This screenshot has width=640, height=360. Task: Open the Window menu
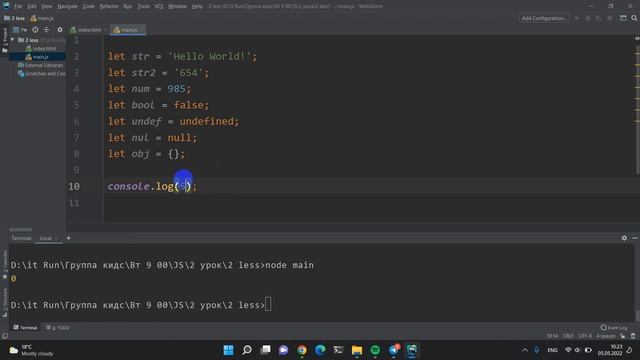177,6
